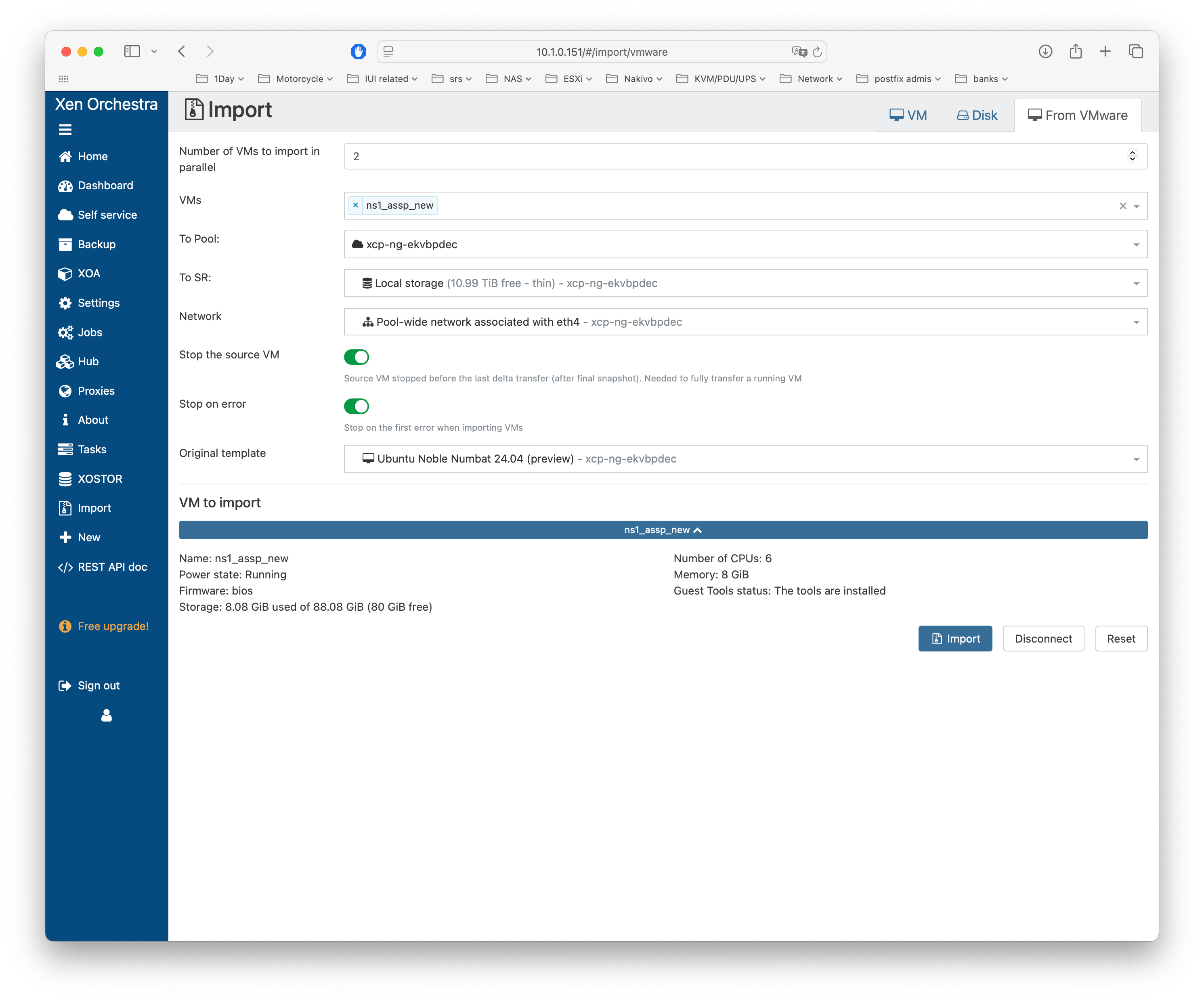
Task: Open the To SR storage dropdown
Action: click(1135, 284)
